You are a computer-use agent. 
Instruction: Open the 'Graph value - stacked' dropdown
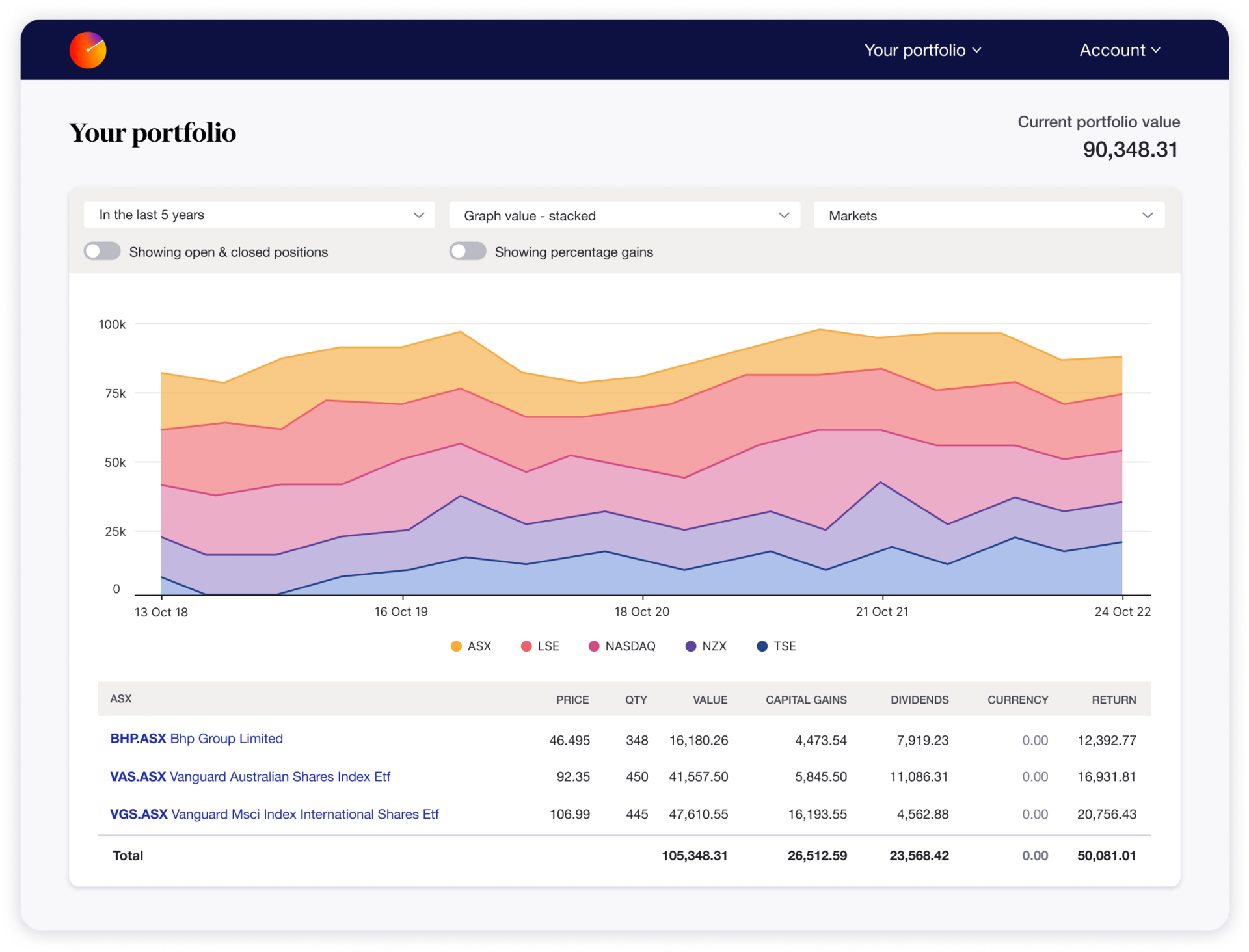[624, 215]
